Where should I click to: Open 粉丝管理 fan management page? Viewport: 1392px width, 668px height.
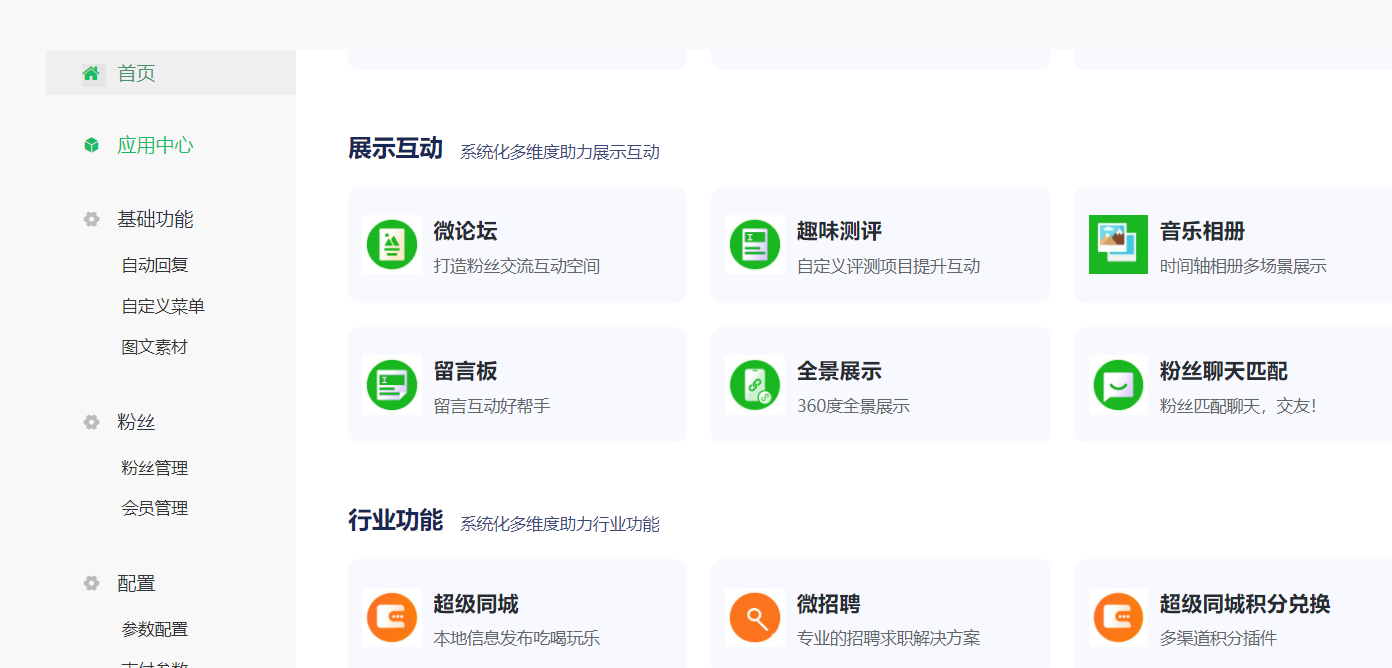point(155,466)
